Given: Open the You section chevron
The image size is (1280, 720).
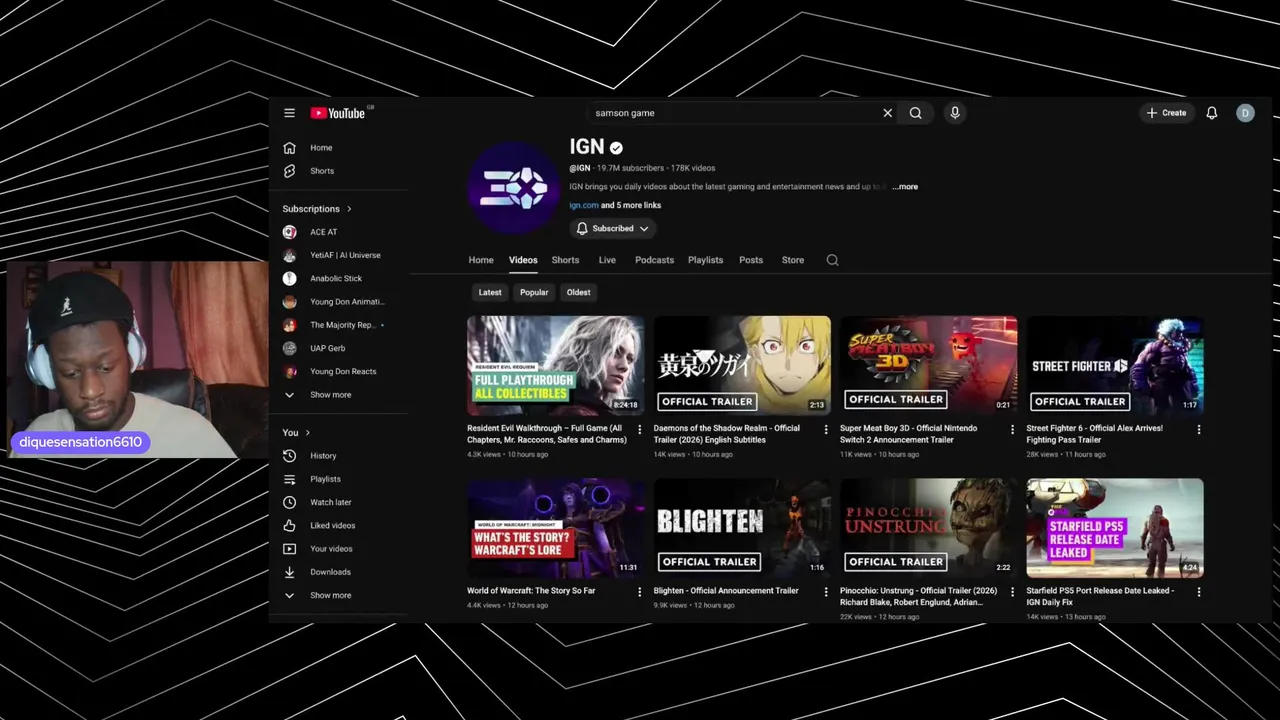Looking at the screenshot, I should click(x=307, y=433).
